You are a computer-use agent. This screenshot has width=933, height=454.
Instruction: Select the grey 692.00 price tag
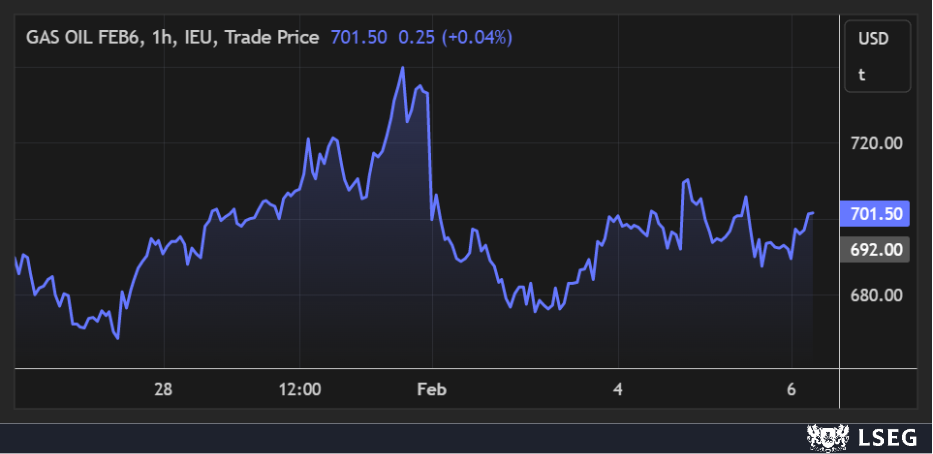[876, 249]
